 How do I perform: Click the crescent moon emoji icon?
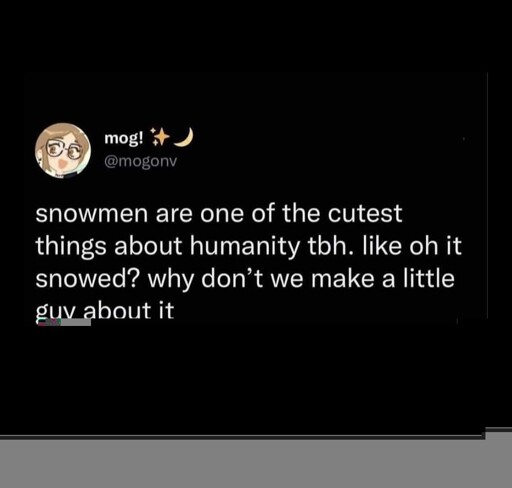pyautogui.click(x=184, y=137)
